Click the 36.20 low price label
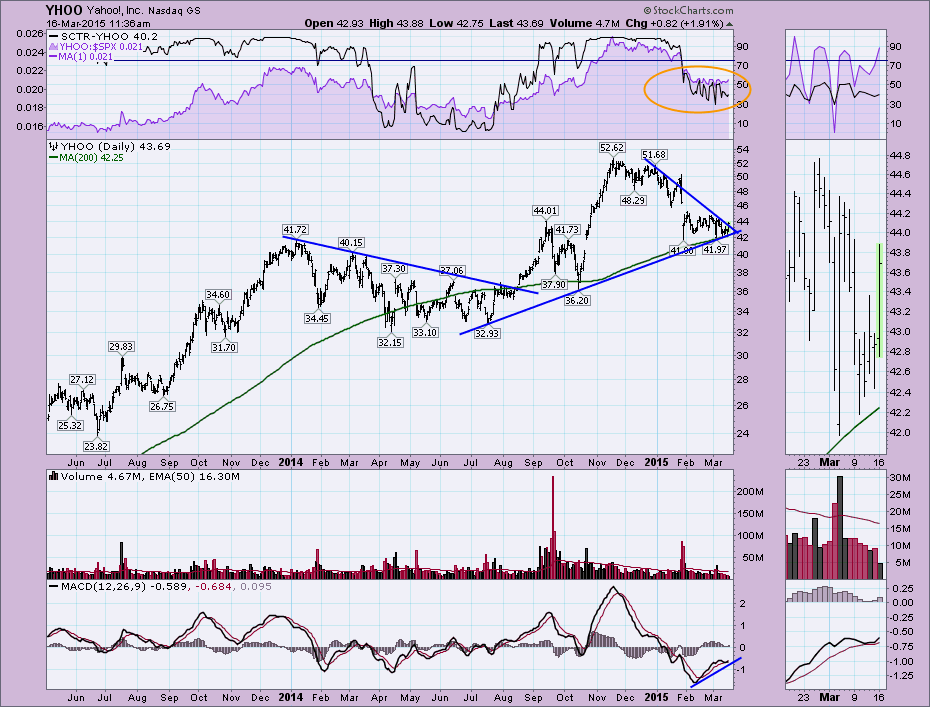 tap(577, 301)
